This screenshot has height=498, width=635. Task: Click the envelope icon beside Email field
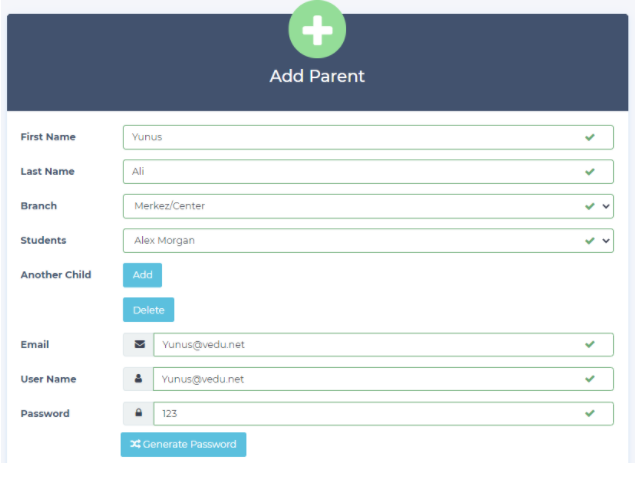point(138,345)
